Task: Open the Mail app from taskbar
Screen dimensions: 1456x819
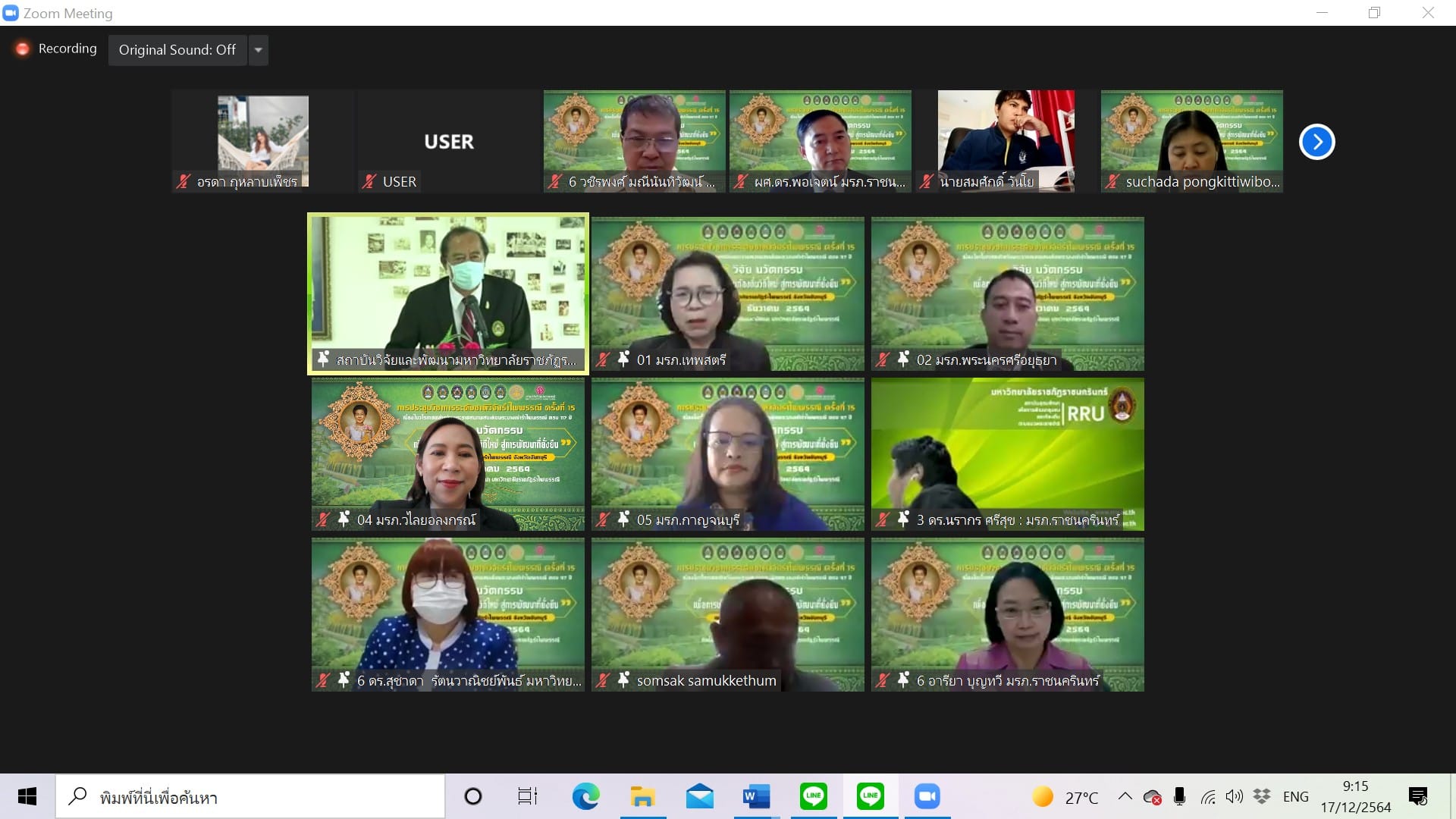Action: click(x=699, y=796)
